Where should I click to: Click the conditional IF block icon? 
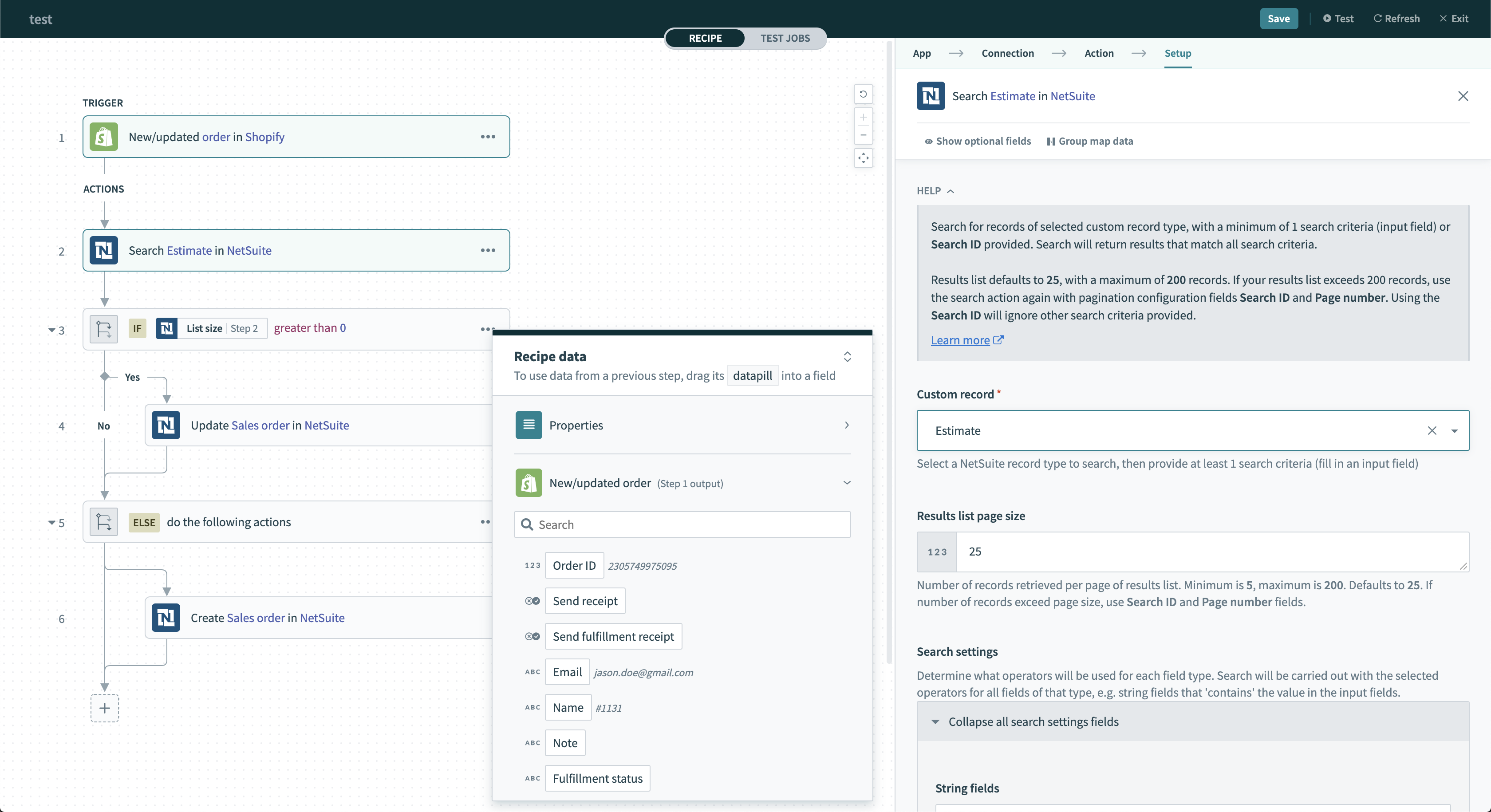point(104,329)
